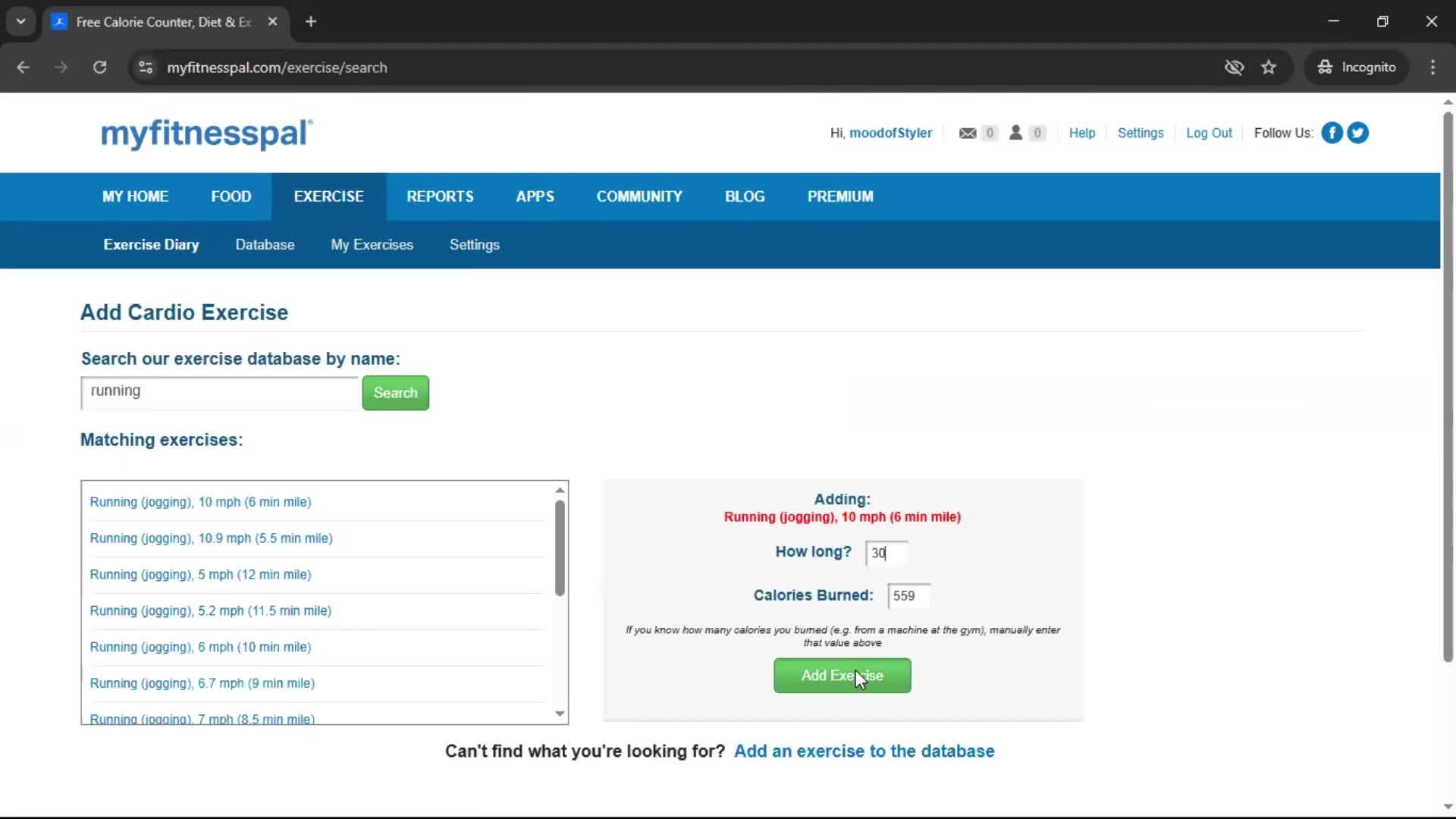Open account Settings link in header

pos(1140,133)
